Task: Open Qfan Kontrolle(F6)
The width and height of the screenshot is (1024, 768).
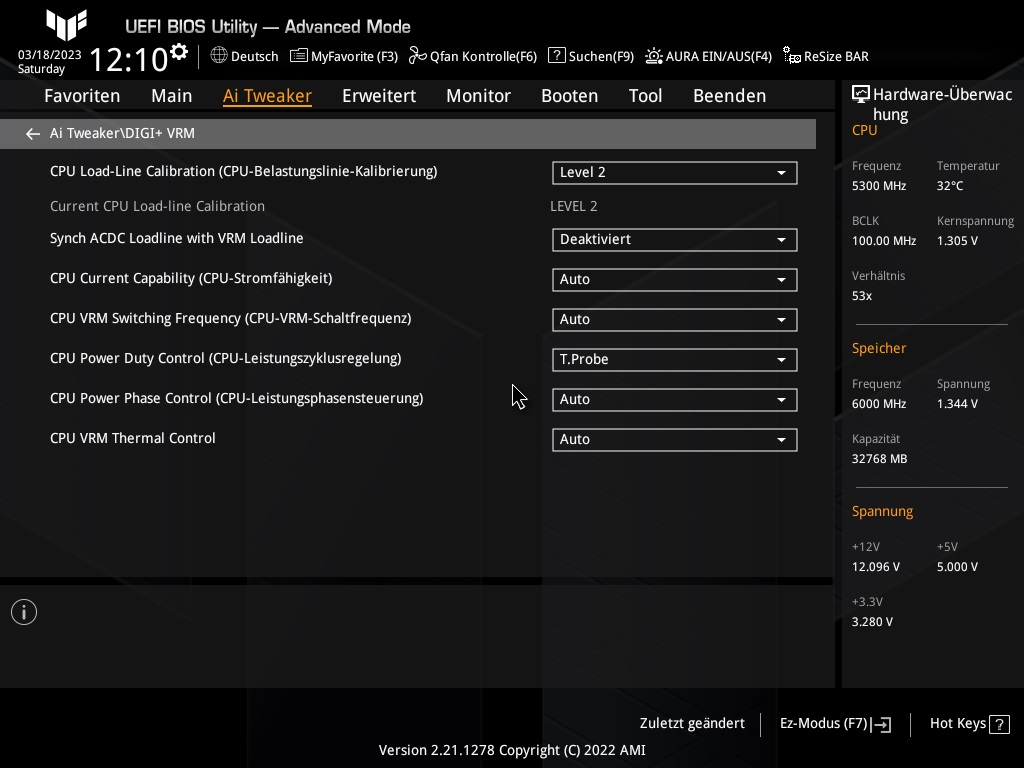Action: pos(473,56)
